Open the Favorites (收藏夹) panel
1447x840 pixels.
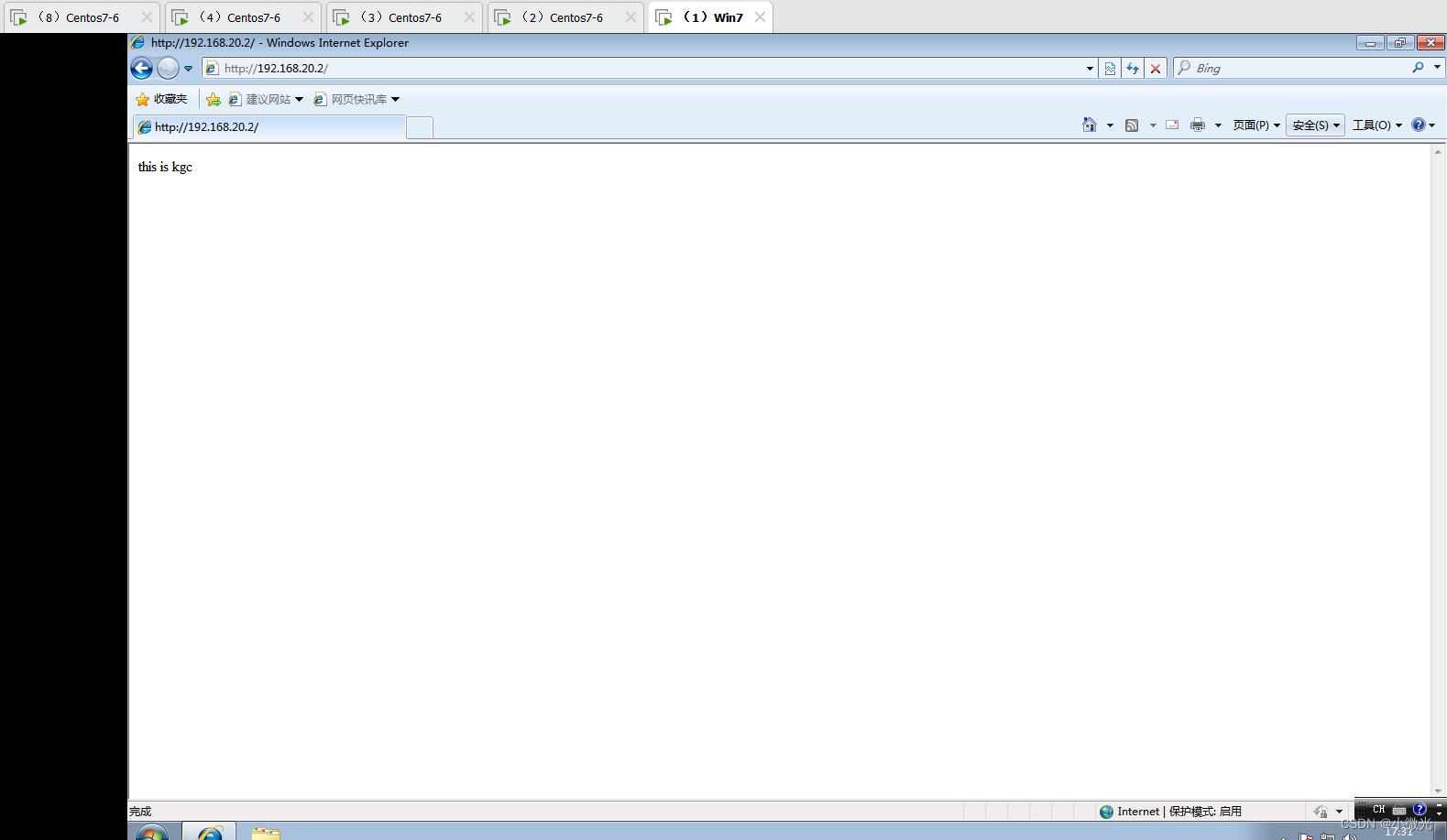point(161,99)
